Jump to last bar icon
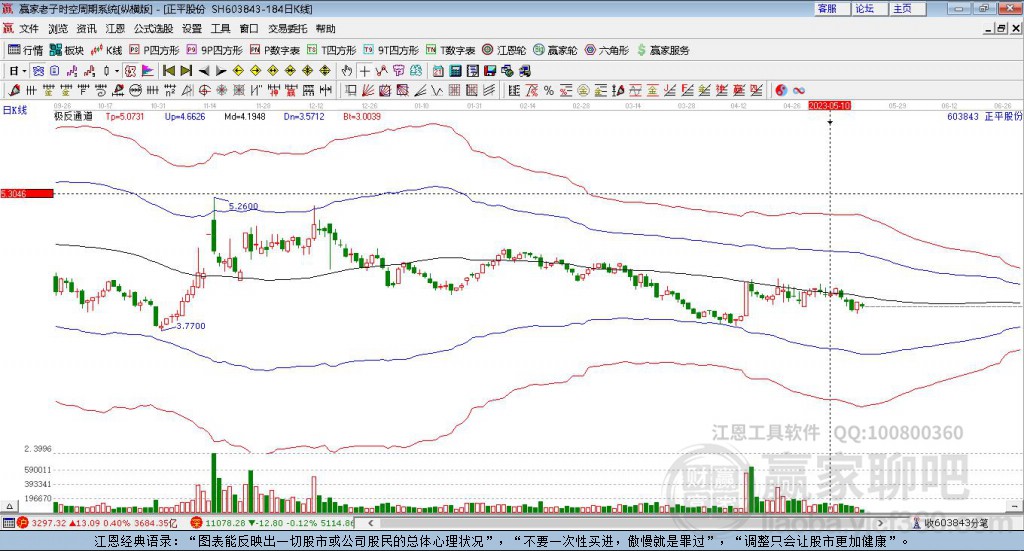Screen dimensions: 1024x551 [186, 71]
